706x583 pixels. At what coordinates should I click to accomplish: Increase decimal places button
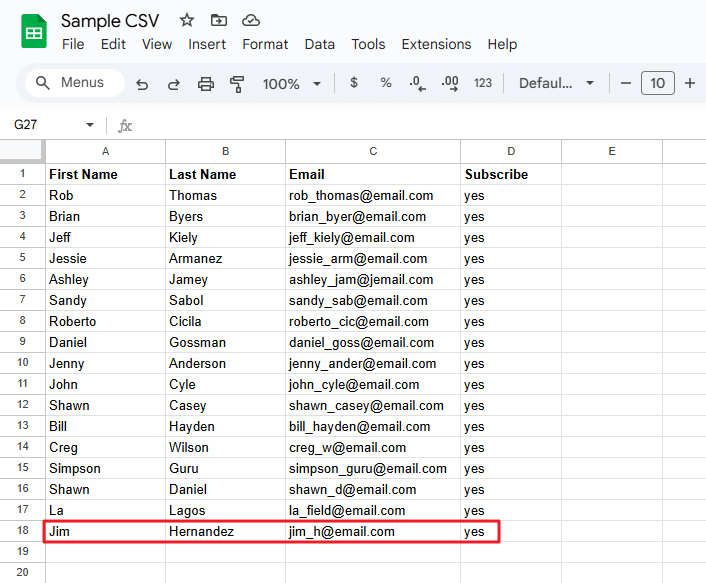tap(449, 83)
